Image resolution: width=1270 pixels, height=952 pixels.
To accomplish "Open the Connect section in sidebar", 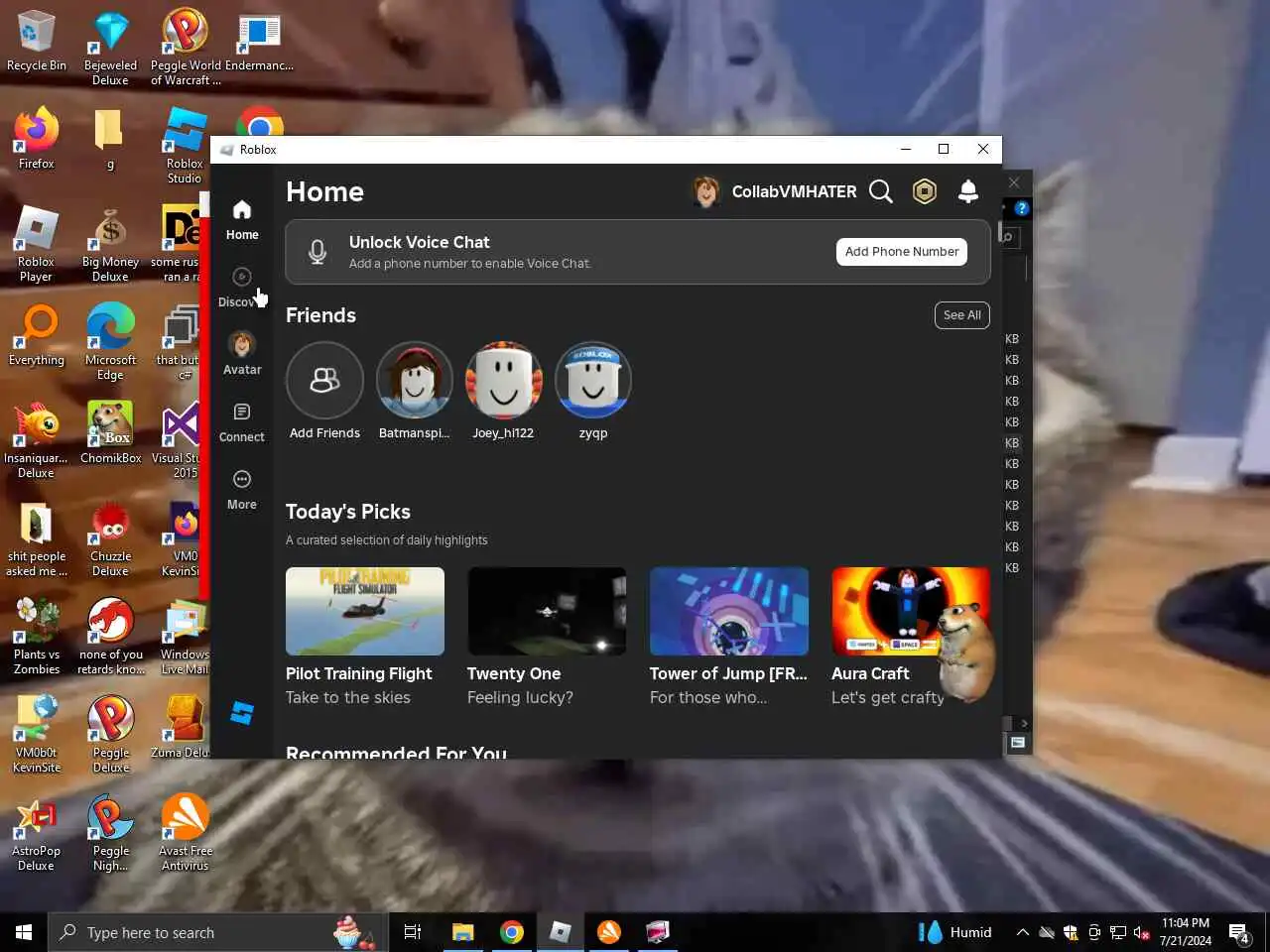I will [x=242, y=421].
